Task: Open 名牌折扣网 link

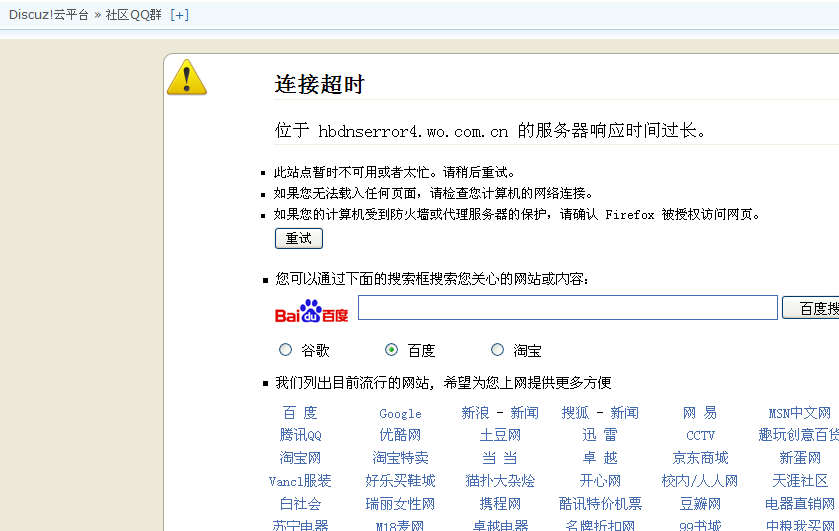Action: coord(600,526)
